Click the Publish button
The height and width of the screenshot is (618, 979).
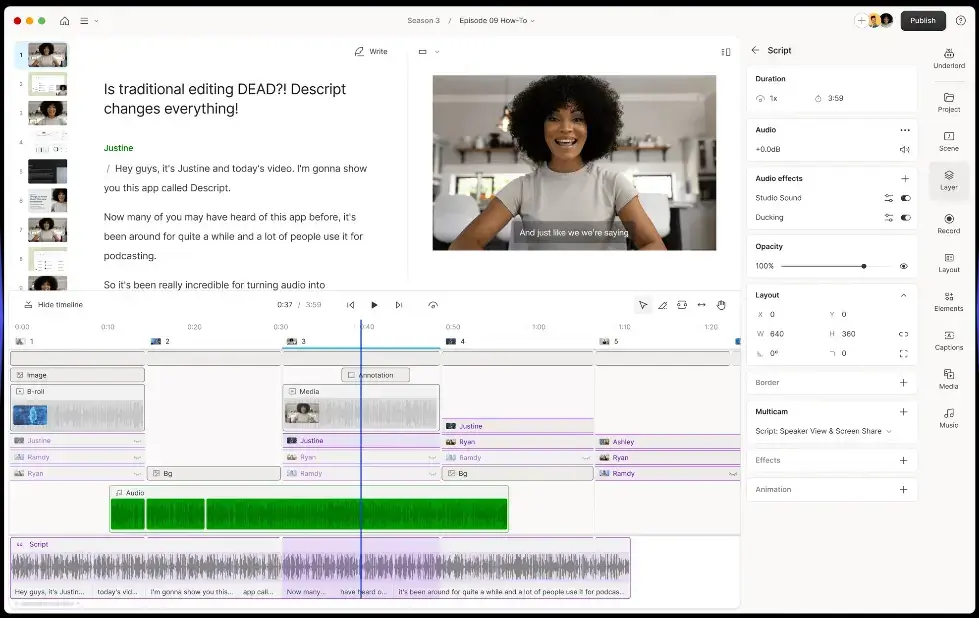(922, 20)
